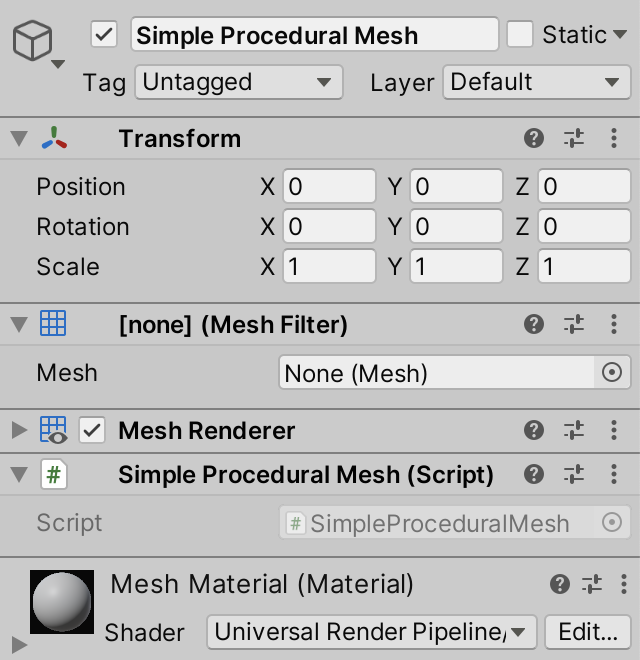This screenshot has width=640, height=660.
Task: Click the Mesh field object picker circle
Action: 612,373
